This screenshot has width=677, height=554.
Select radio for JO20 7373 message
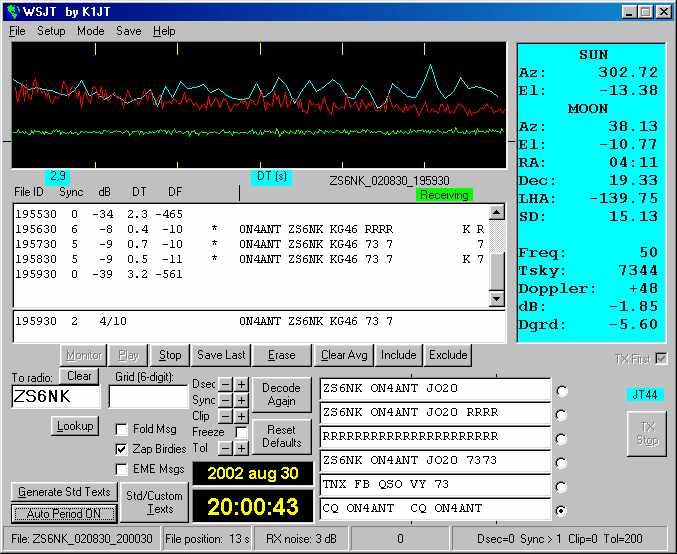point(562,463)
